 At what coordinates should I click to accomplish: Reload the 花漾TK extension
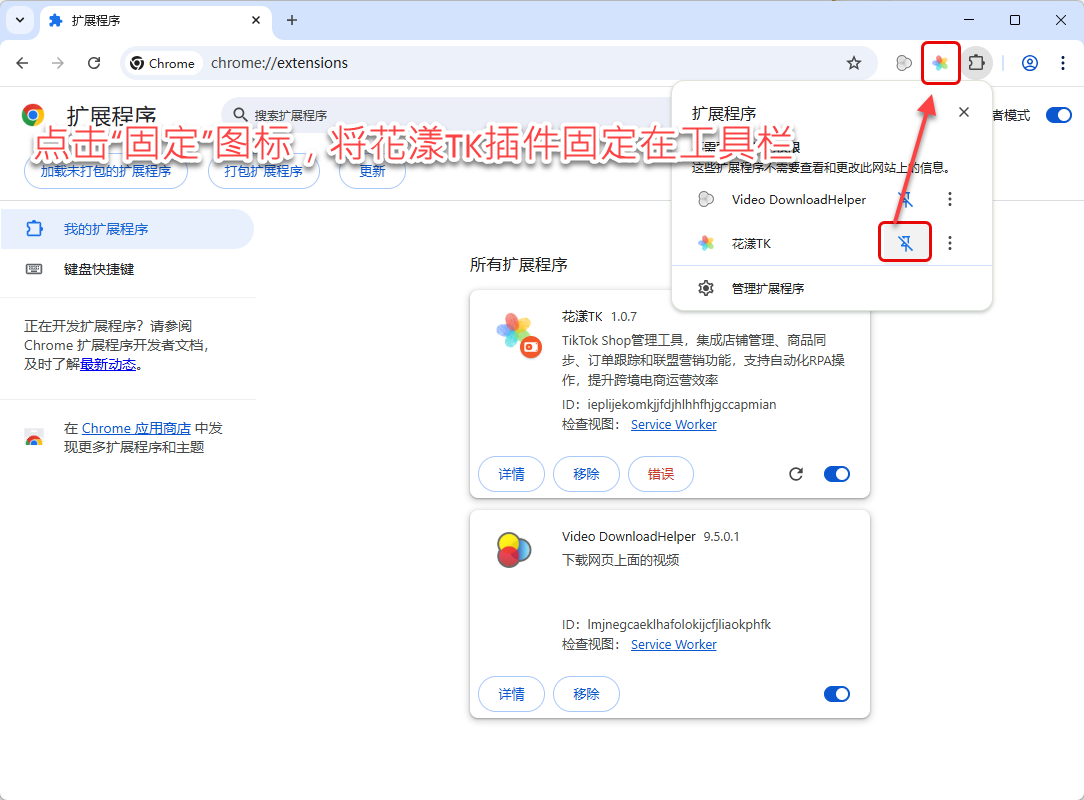pos(796,474)
